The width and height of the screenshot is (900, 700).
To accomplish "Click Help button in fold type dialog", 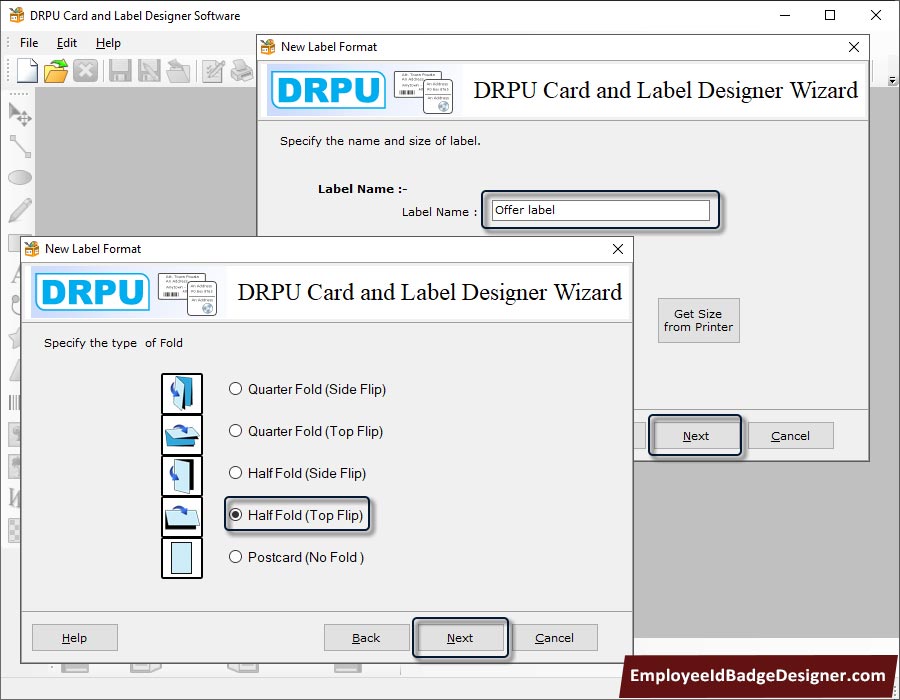I will pos(75,637).
